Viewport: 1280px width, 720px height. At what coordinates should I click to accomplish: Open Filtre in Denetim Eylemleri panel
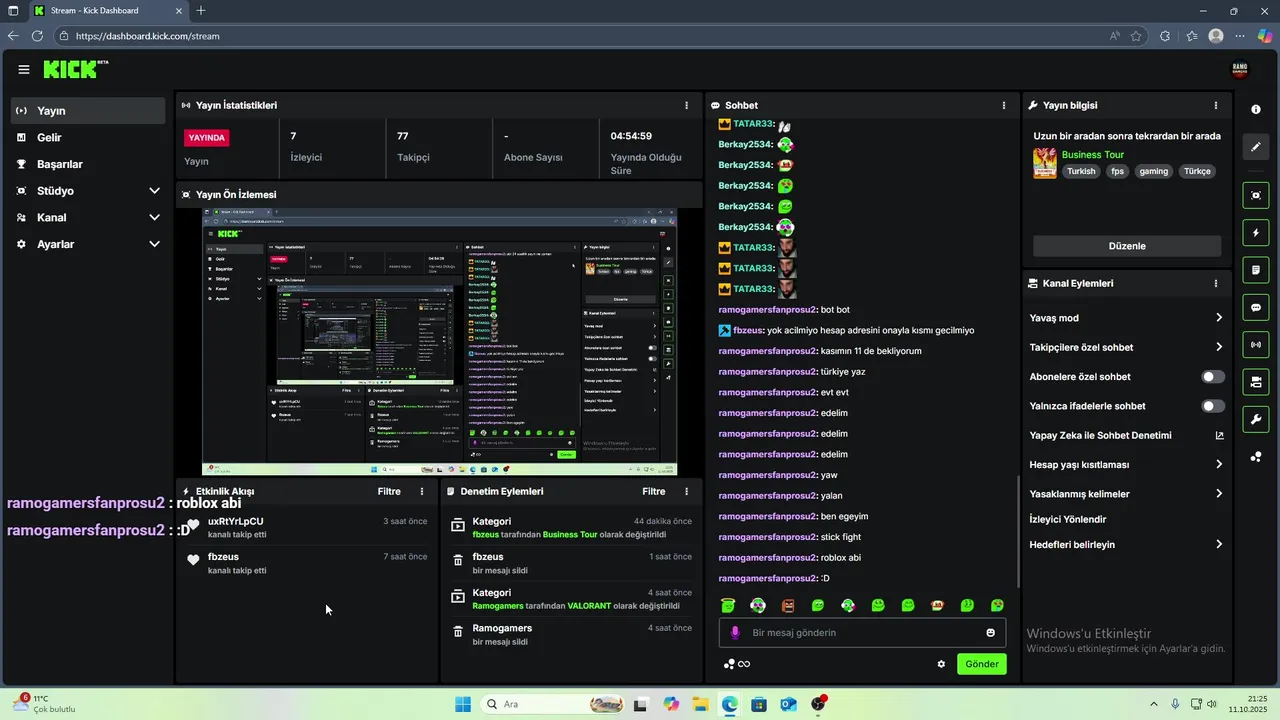(x=654, y=491)
